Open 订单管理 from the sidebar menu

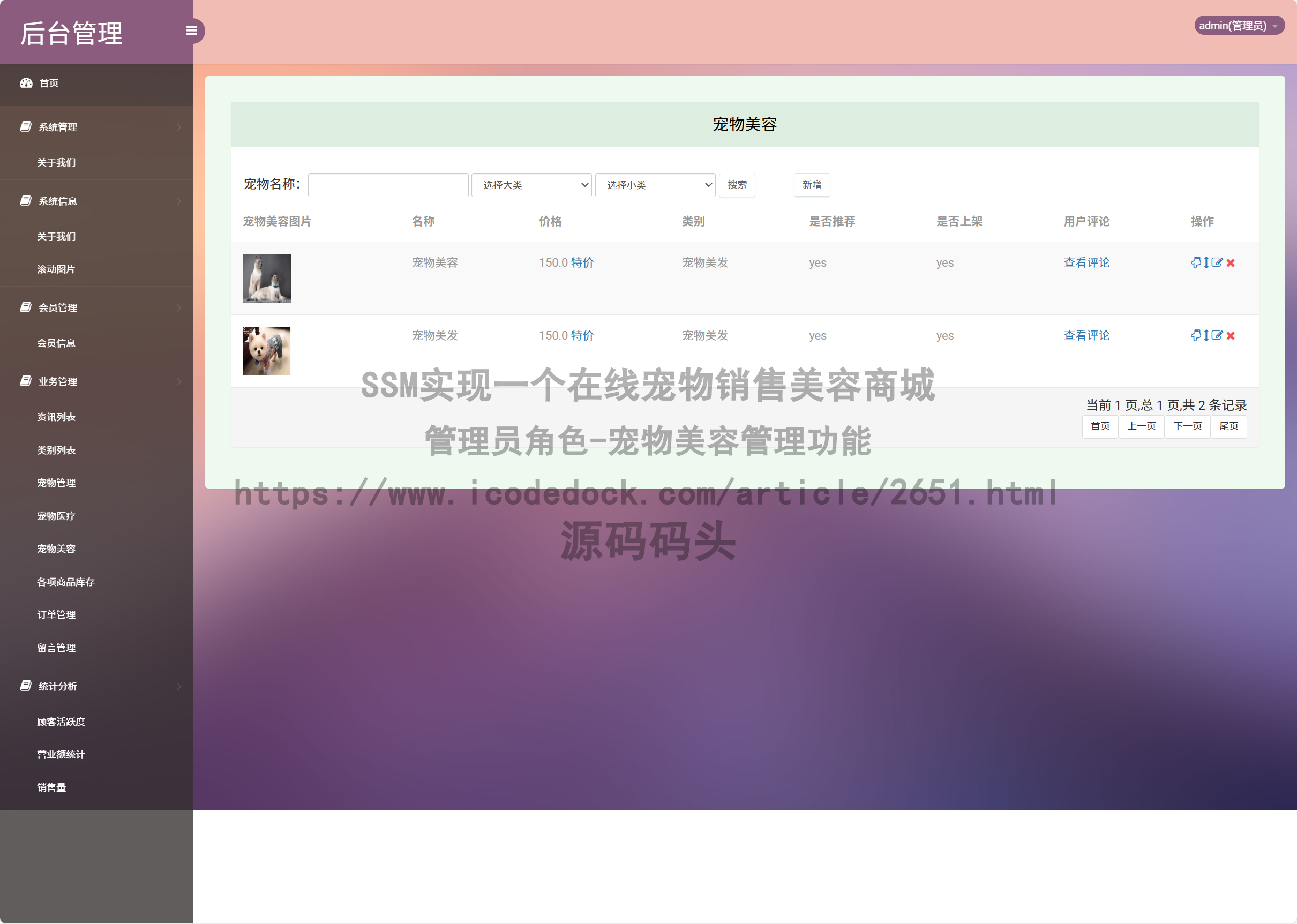[55, 614]
